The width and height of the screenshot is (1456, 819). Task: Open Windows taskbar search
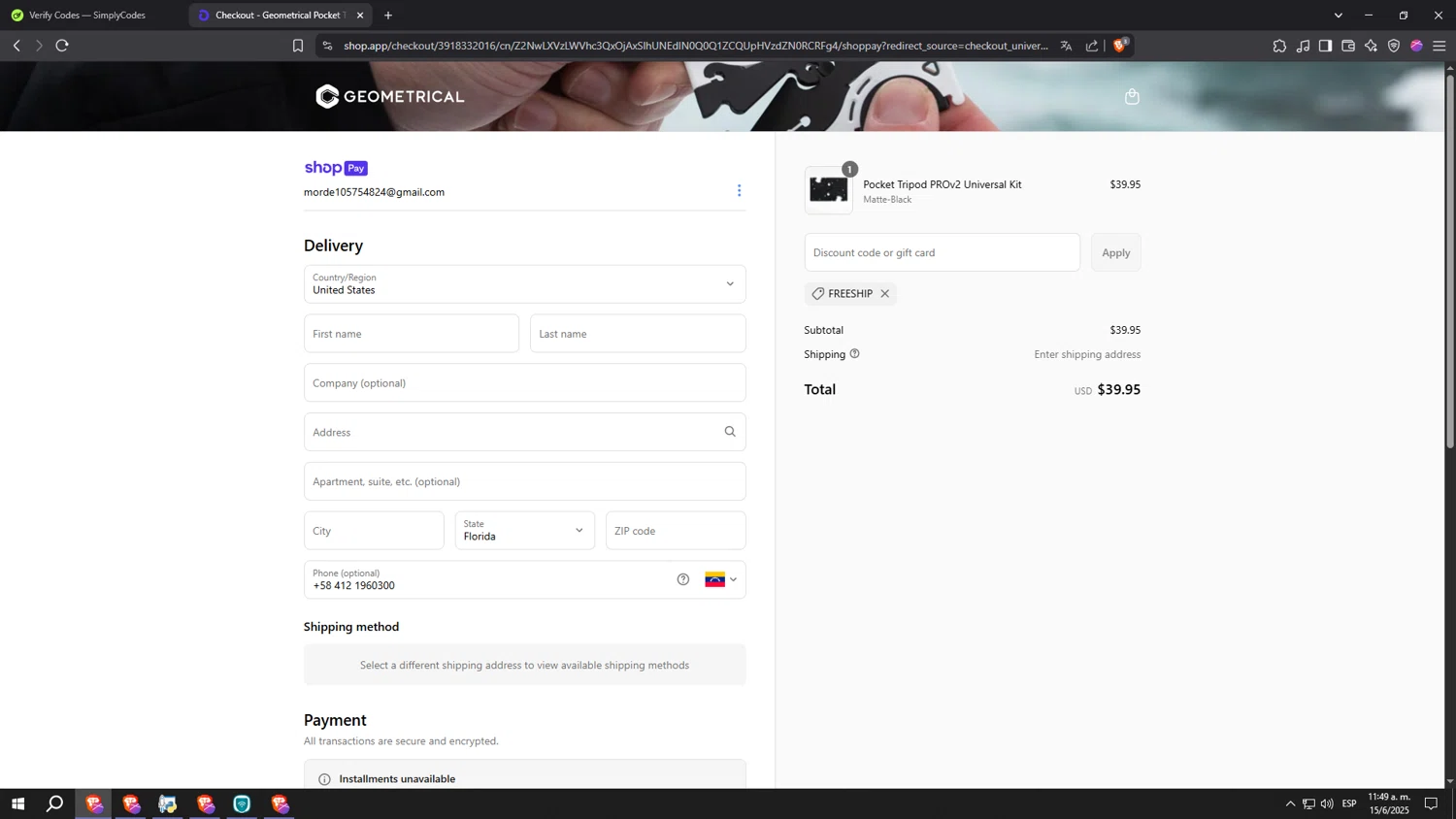[55, 803]
